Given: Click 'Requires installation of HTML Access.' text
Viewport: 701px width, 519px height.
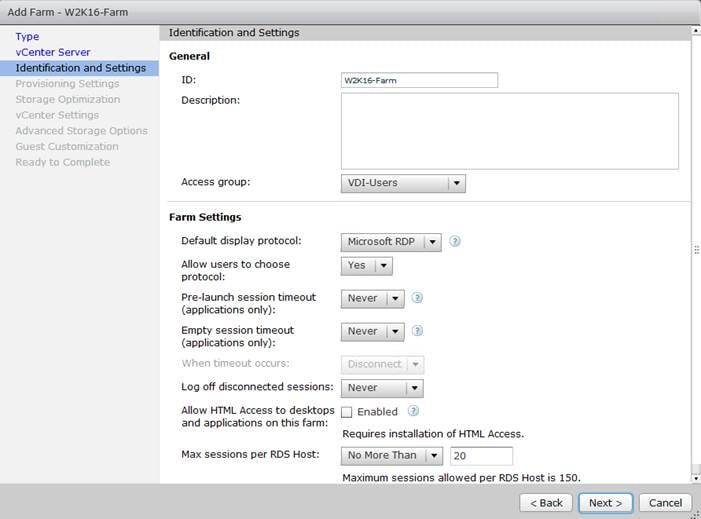Looking at the screenshot, I should pyautogui.click(x=433, y=434).
